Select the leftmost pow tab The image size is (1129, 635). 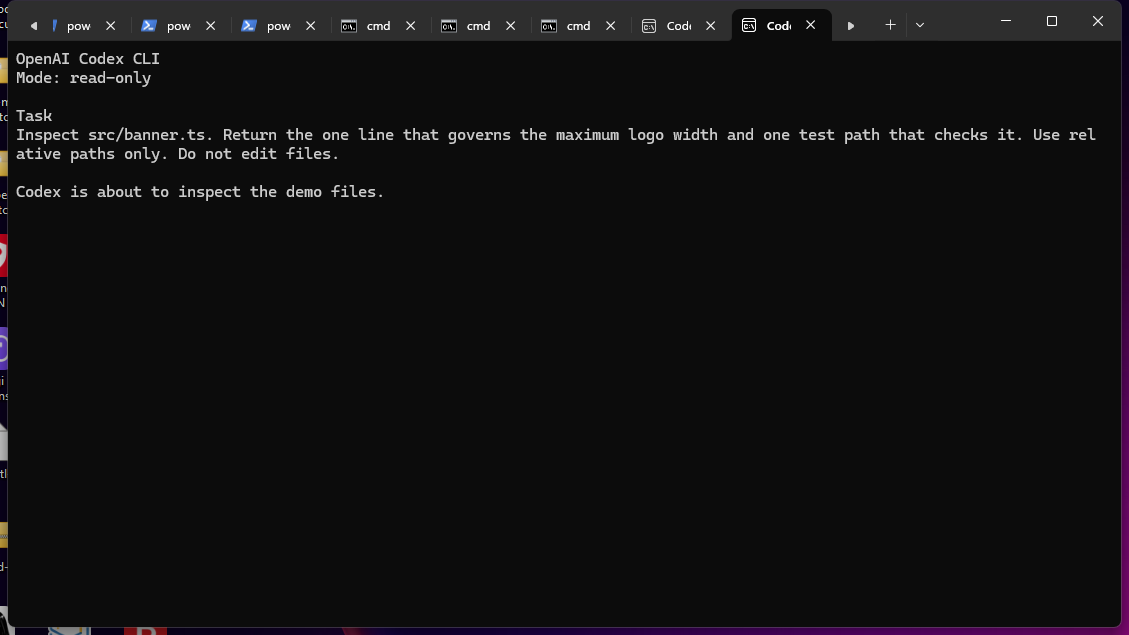pyautogui.click(x=78, y=25)
